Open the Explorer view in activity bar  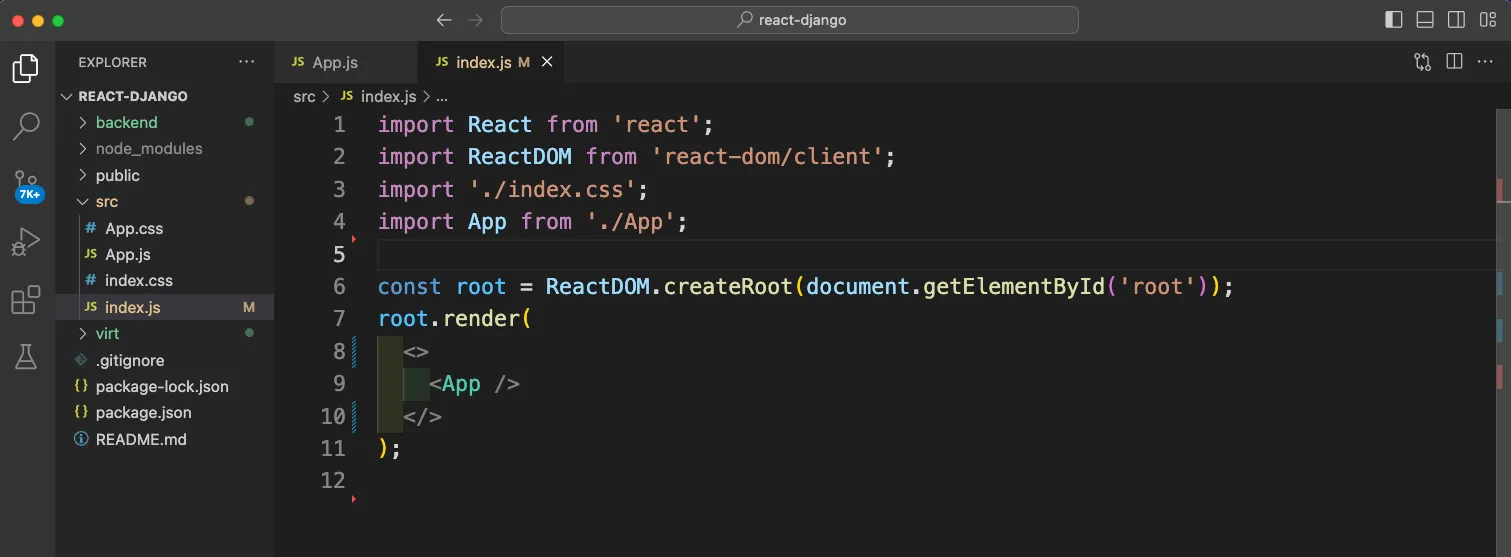pyautogui.click(x=26, y=68)
